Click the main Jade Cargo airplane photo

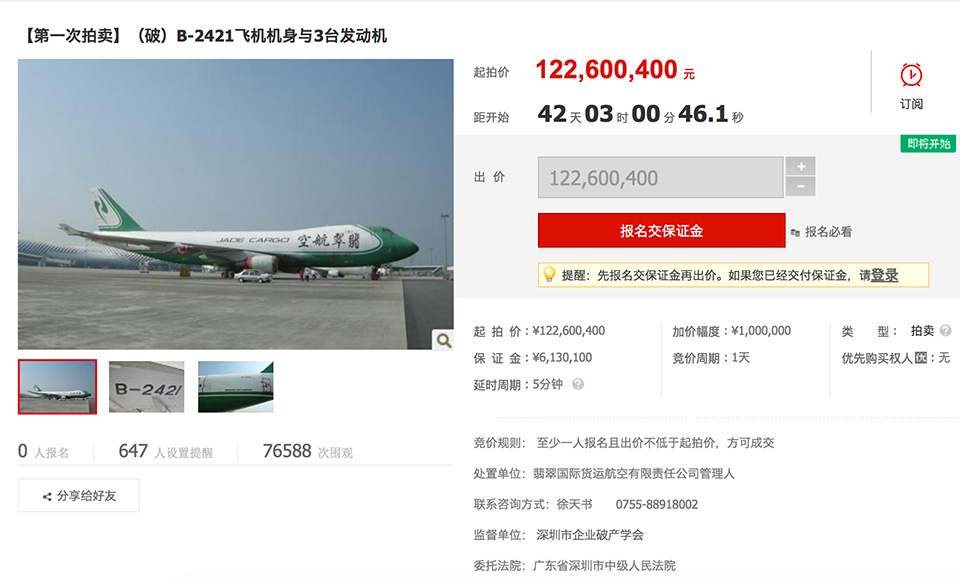point(236,204)
